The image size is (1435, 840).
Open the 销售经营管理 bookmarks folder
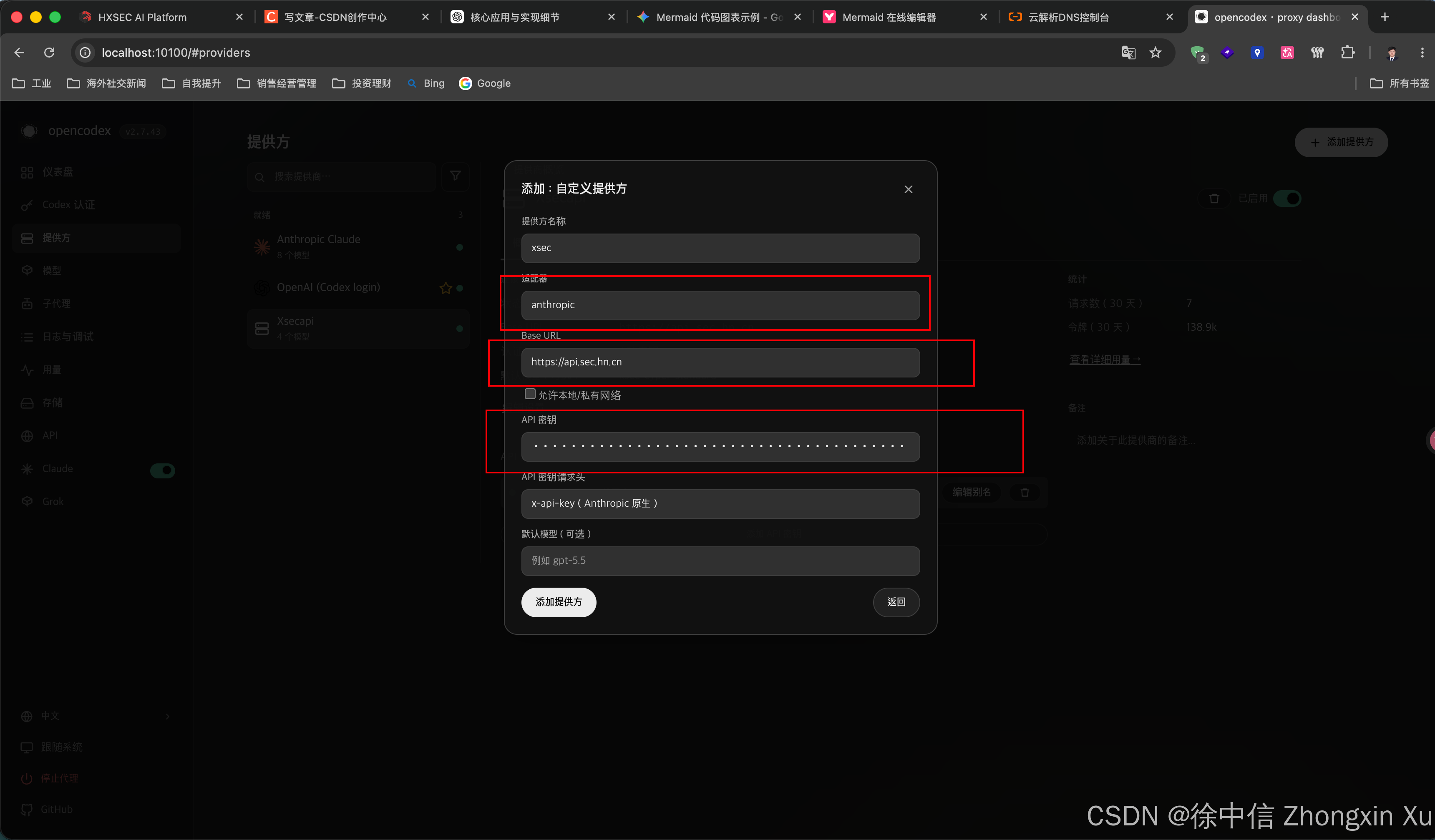click(277, 83)
